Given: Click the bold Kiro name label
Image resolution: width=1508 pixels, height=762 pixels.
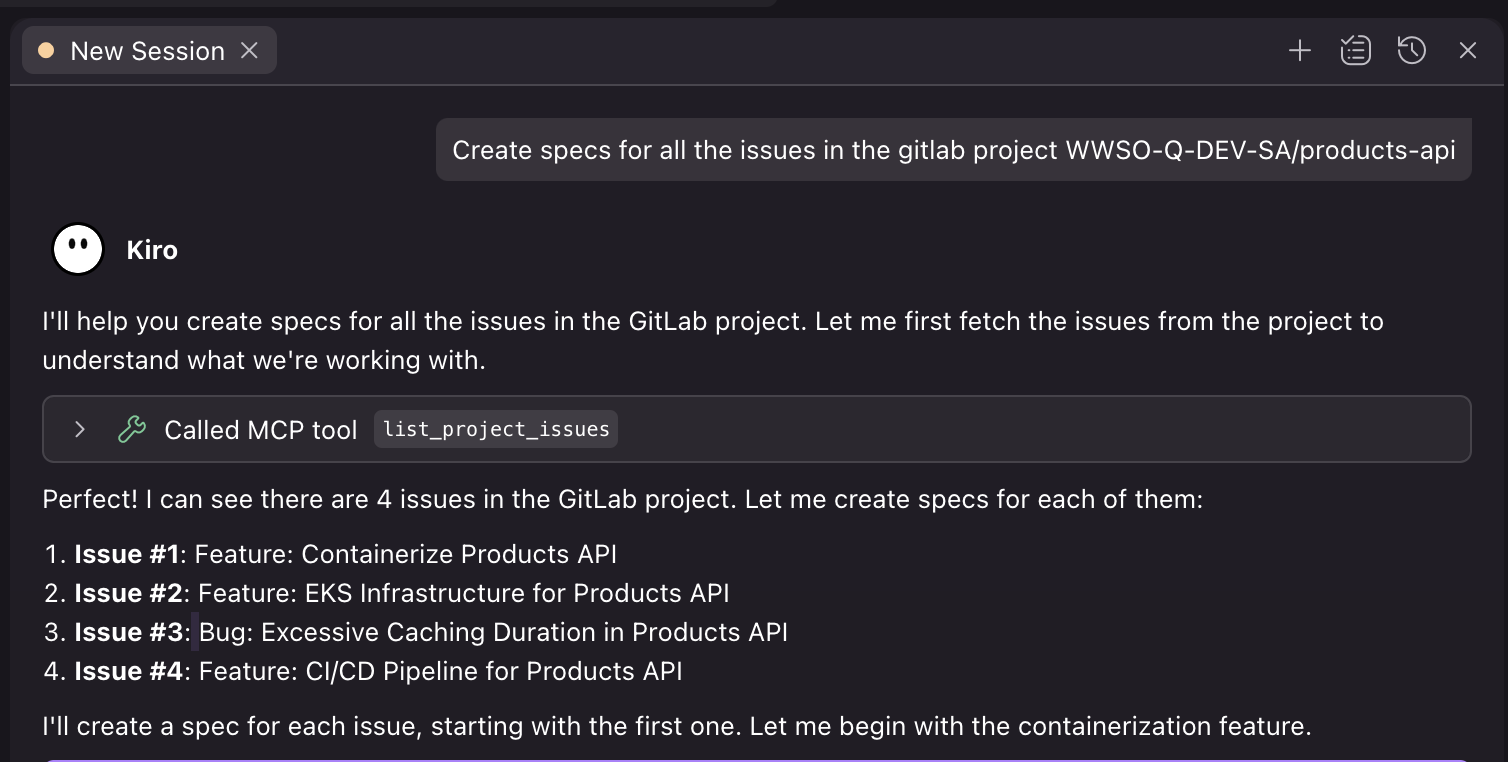Looking at the screenshot, I should click(x=152, y=249).
